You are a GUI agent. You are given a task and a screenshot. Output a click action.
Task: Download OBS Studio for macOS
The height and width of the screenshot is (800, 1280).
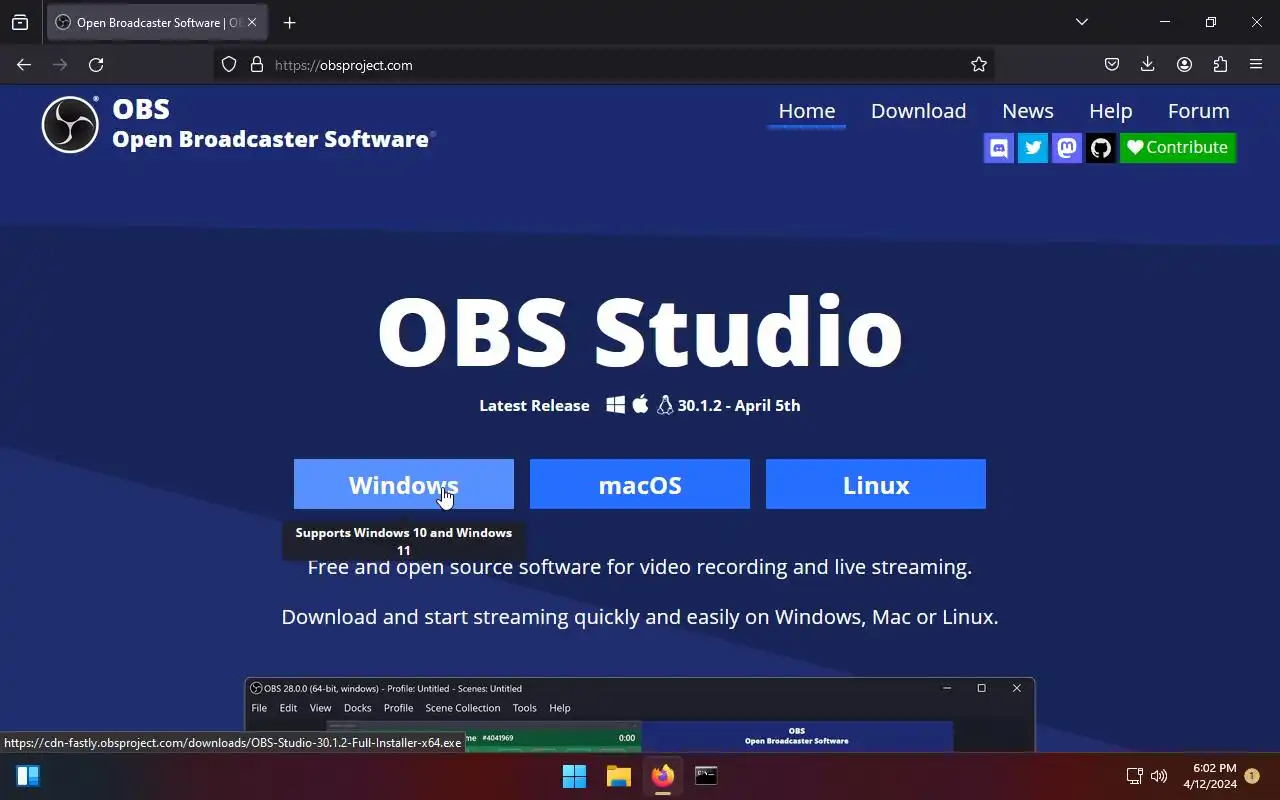point(640,485)
